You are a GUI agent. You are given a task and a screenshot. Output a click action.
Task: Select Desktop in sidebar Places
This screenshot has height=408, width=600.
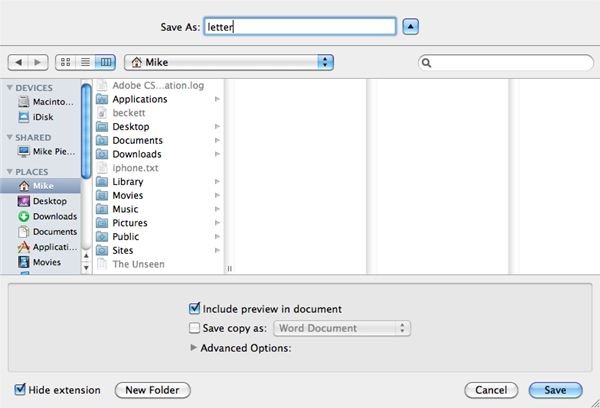pyautogui.click(x=42, y=201)
